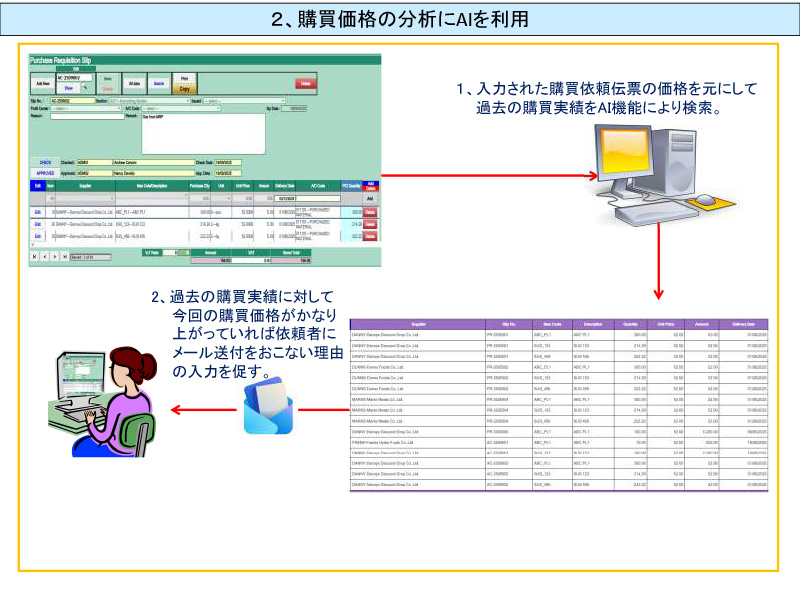Click the Edit link on first item row

[x=38, y=211]
